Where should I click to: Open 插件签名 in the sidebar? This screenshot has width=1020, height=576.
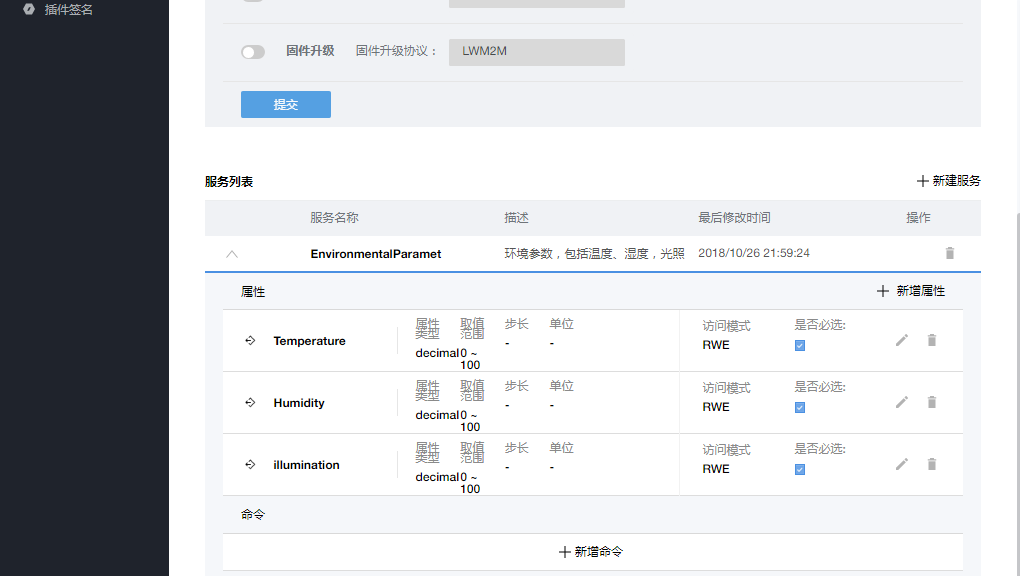[68, 10]
